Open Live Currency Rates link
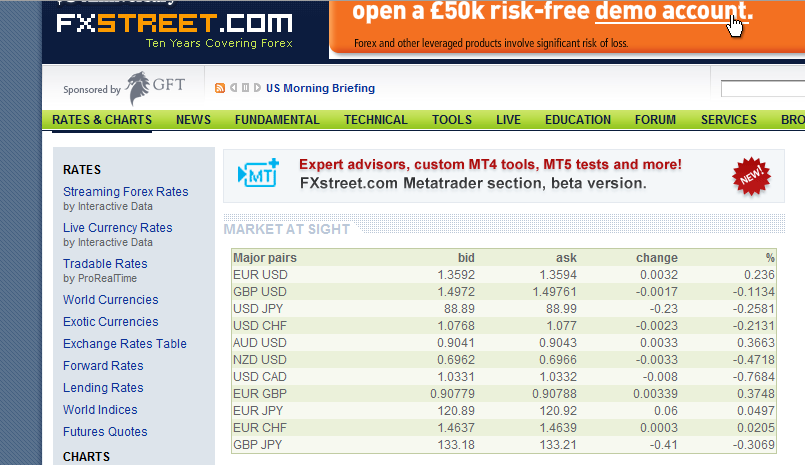The height and width of the screenshot is (465, 805). (x=118, y=228)
